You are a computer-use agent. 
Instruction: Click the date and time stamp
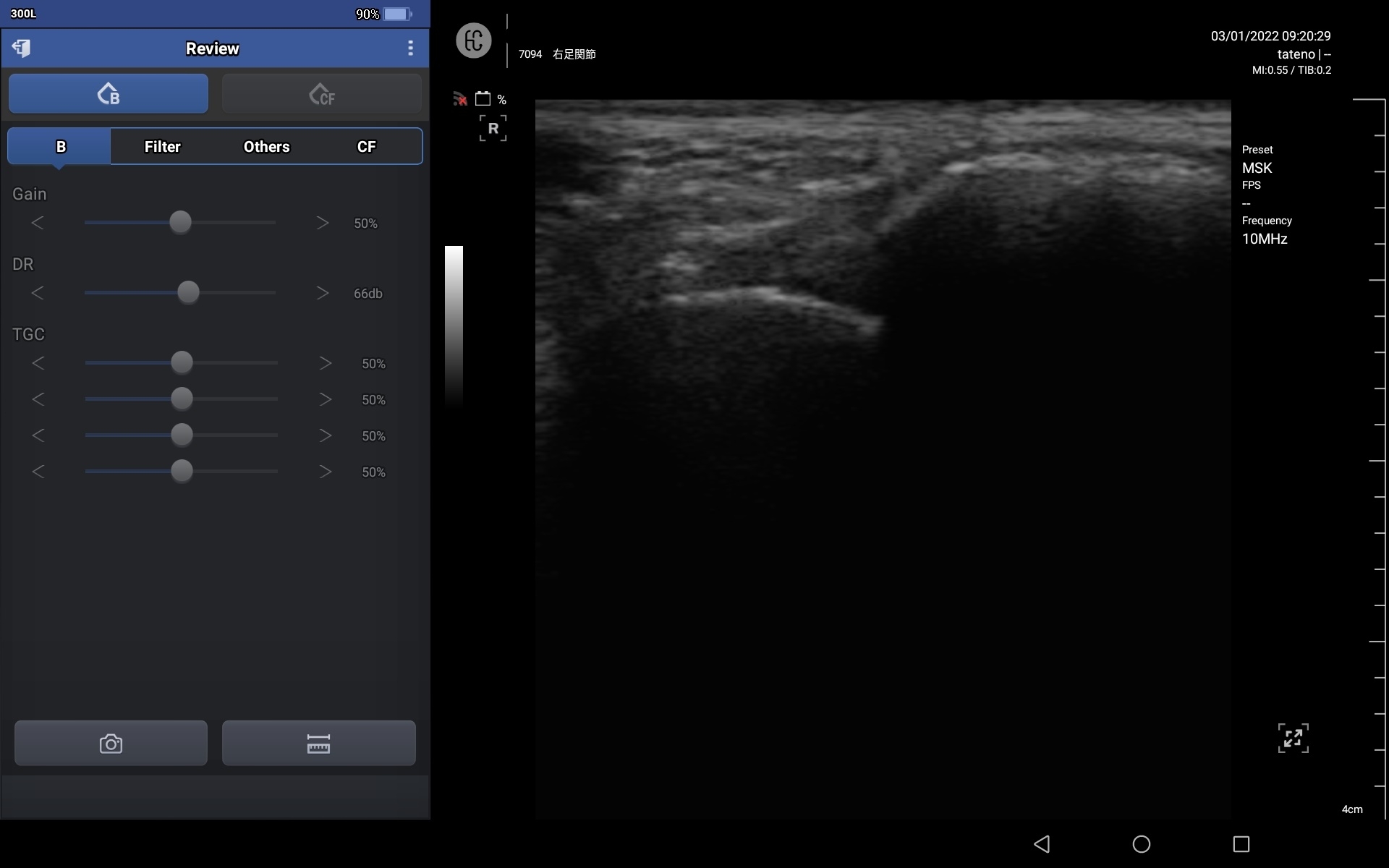click(x=1271, y=36)
